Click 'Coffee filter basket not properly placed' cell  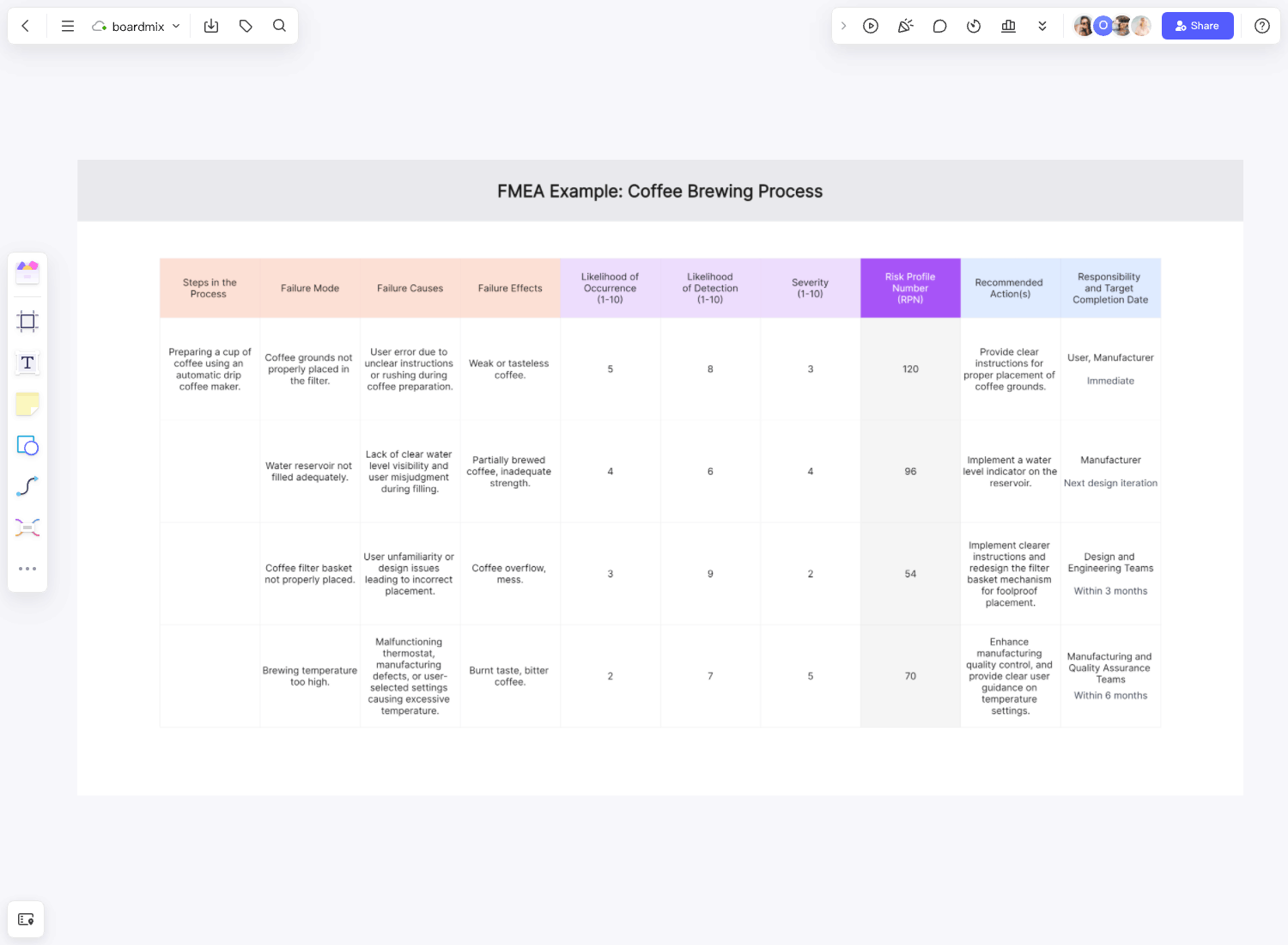[x=310, y=574]
